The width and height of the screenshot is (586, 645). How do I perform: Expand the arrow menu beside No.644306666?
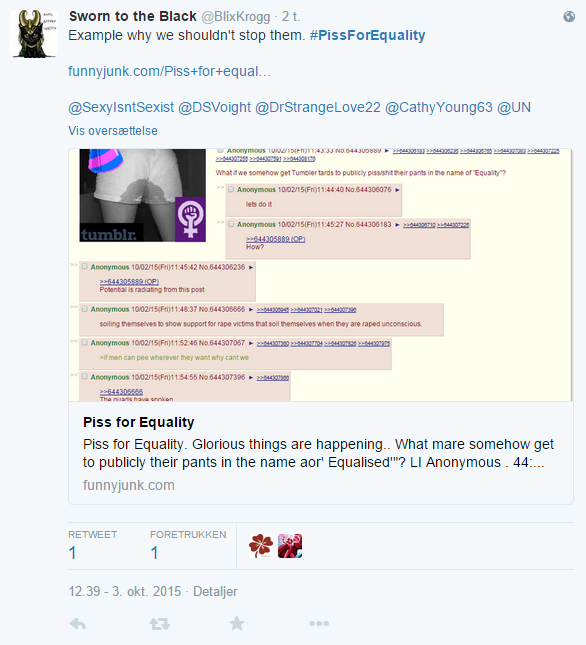(251, 309)
